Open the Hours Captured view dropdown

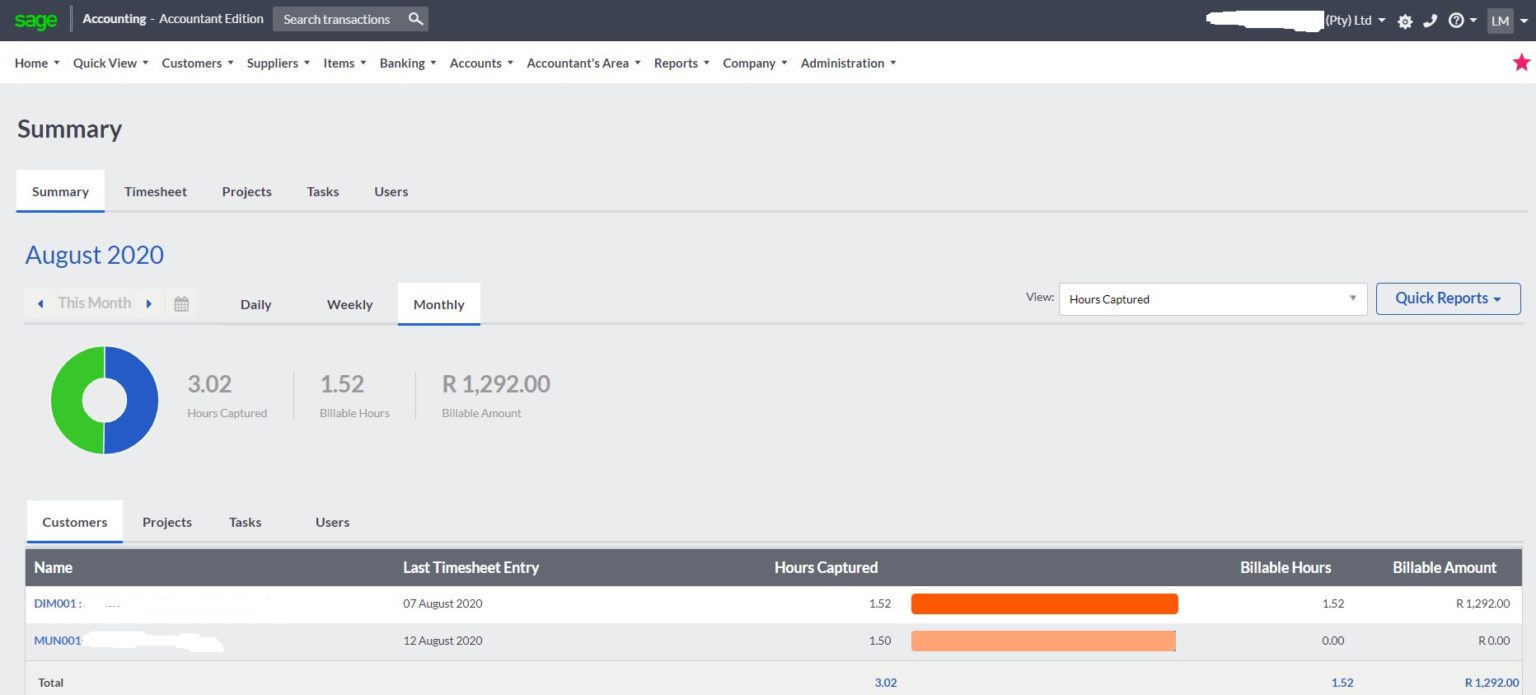[x=1212, y=298]
